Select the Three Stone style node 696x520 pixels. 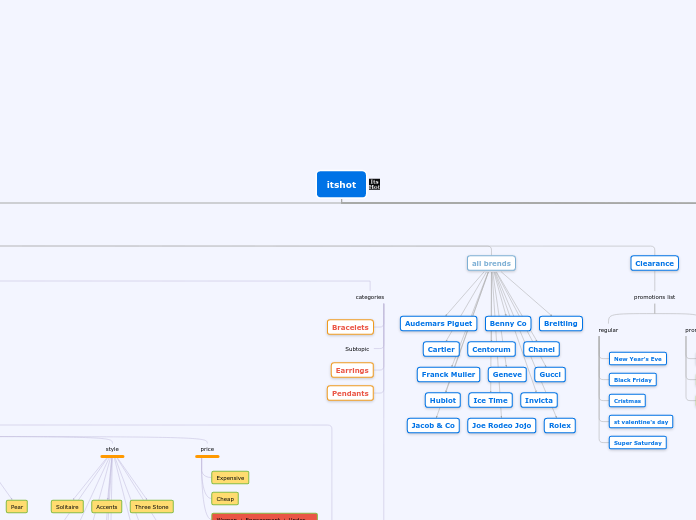pos(151,507)
